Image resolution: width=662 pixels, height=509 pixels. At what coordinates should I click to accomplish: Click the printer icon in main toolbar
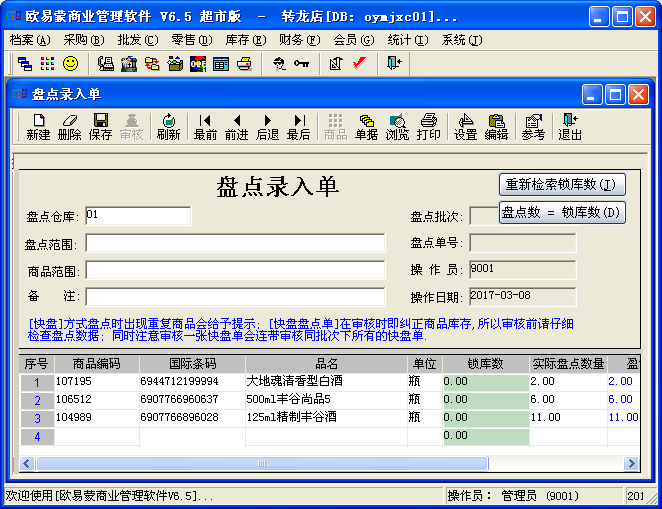tap(244, 64)
